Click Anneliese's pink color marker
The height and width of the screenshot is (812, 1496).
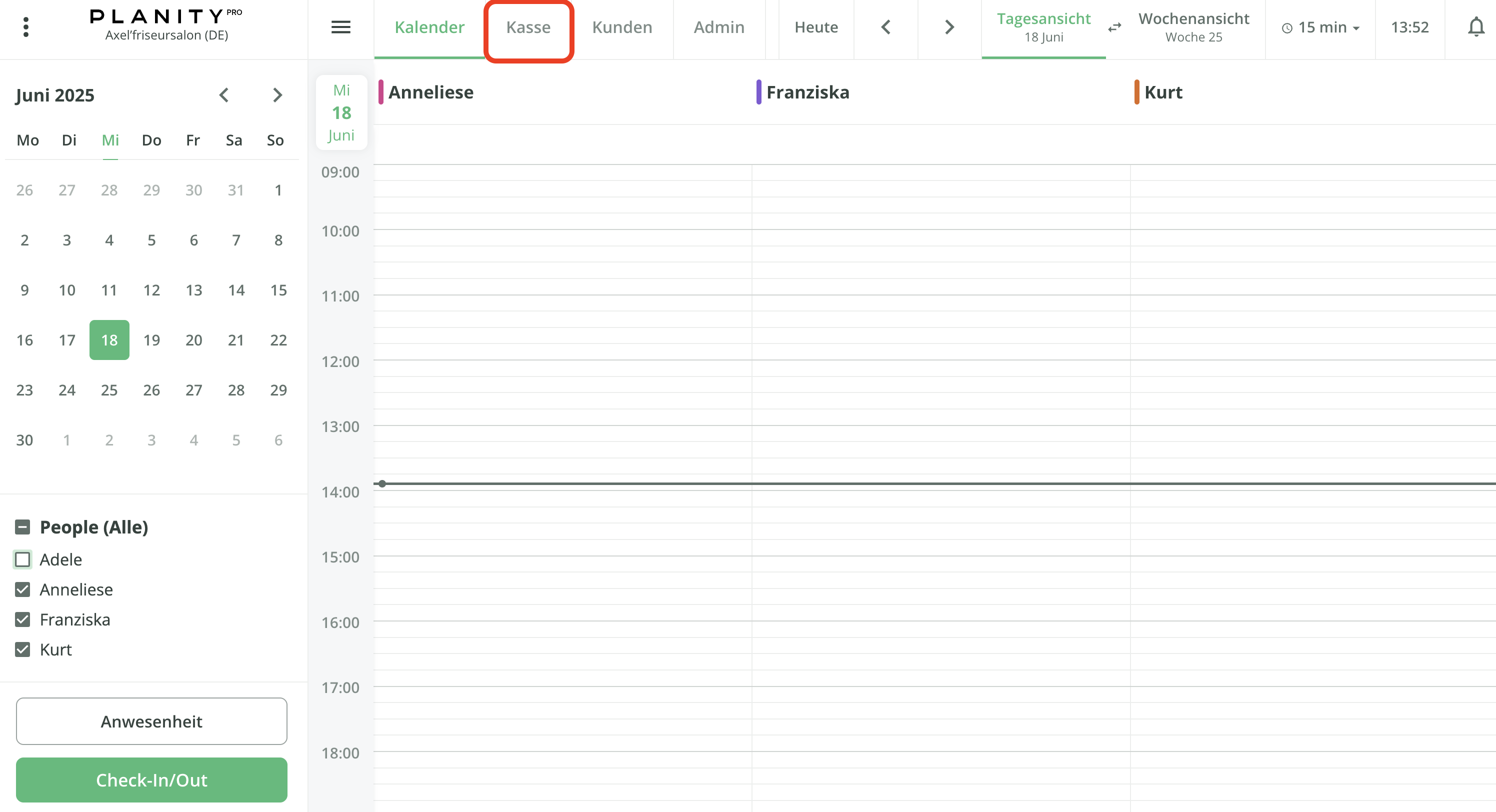click(381, 92)
